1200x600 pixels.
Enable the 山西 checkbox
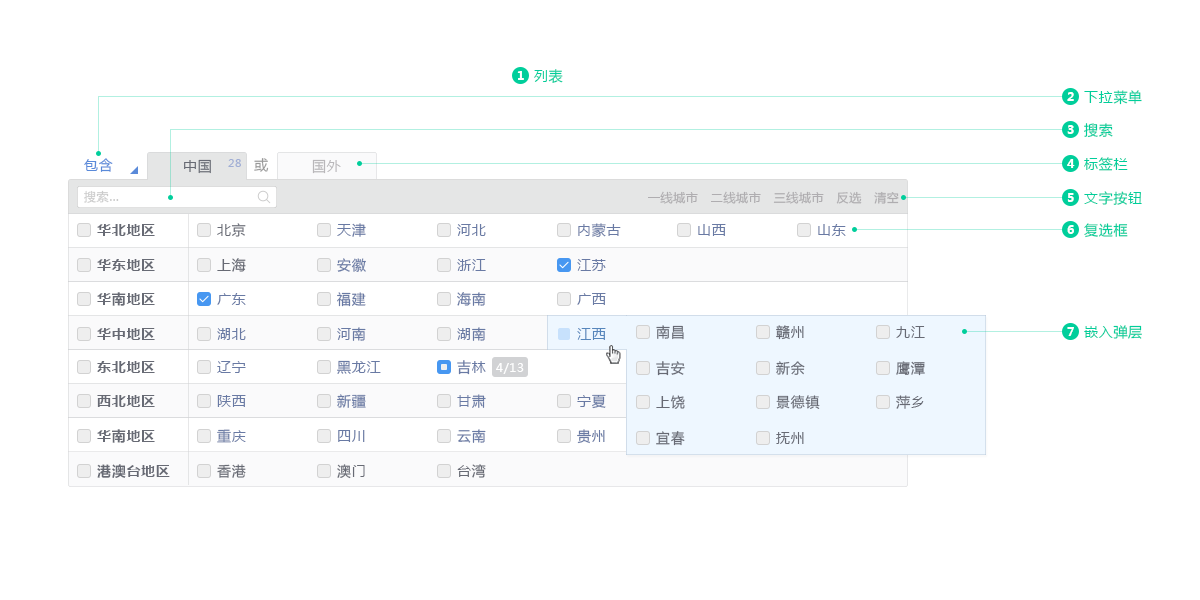pos(684,230)
